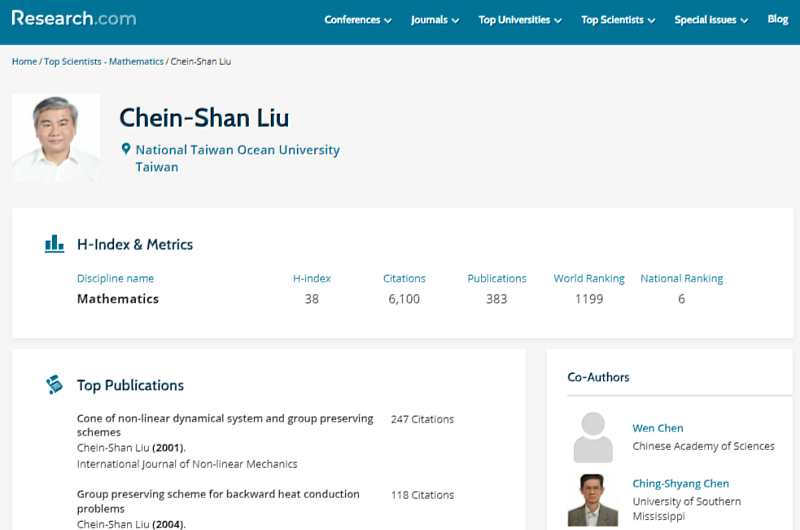The height and width of the screenshot is (530, 800).
Task: Click the Publications column header
Action: pos(496,279)
